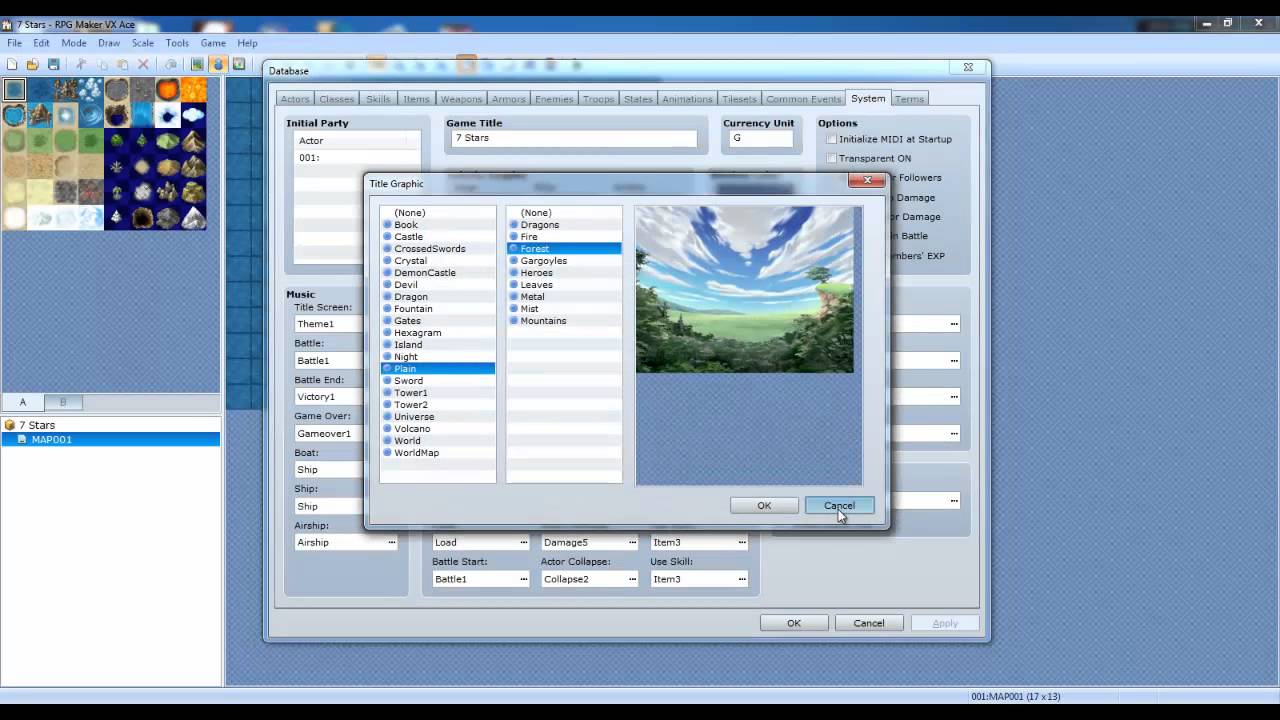Select Castle in the title graphic list
Image resolution: width=1280 pixels, height=720 pixels.
point(438,237)
